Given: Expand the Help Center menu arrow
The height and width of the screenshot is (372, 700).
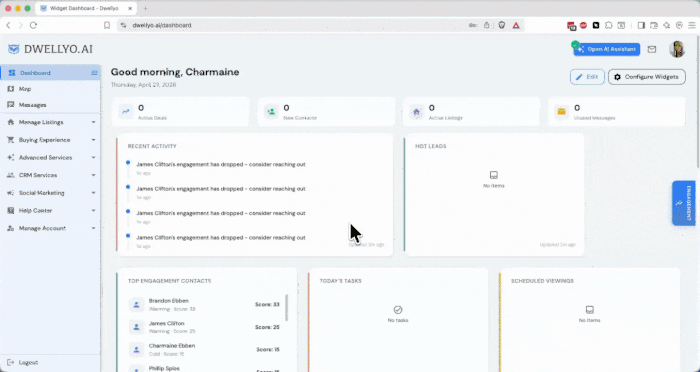Looking at the screenshot, I should 93,210.
